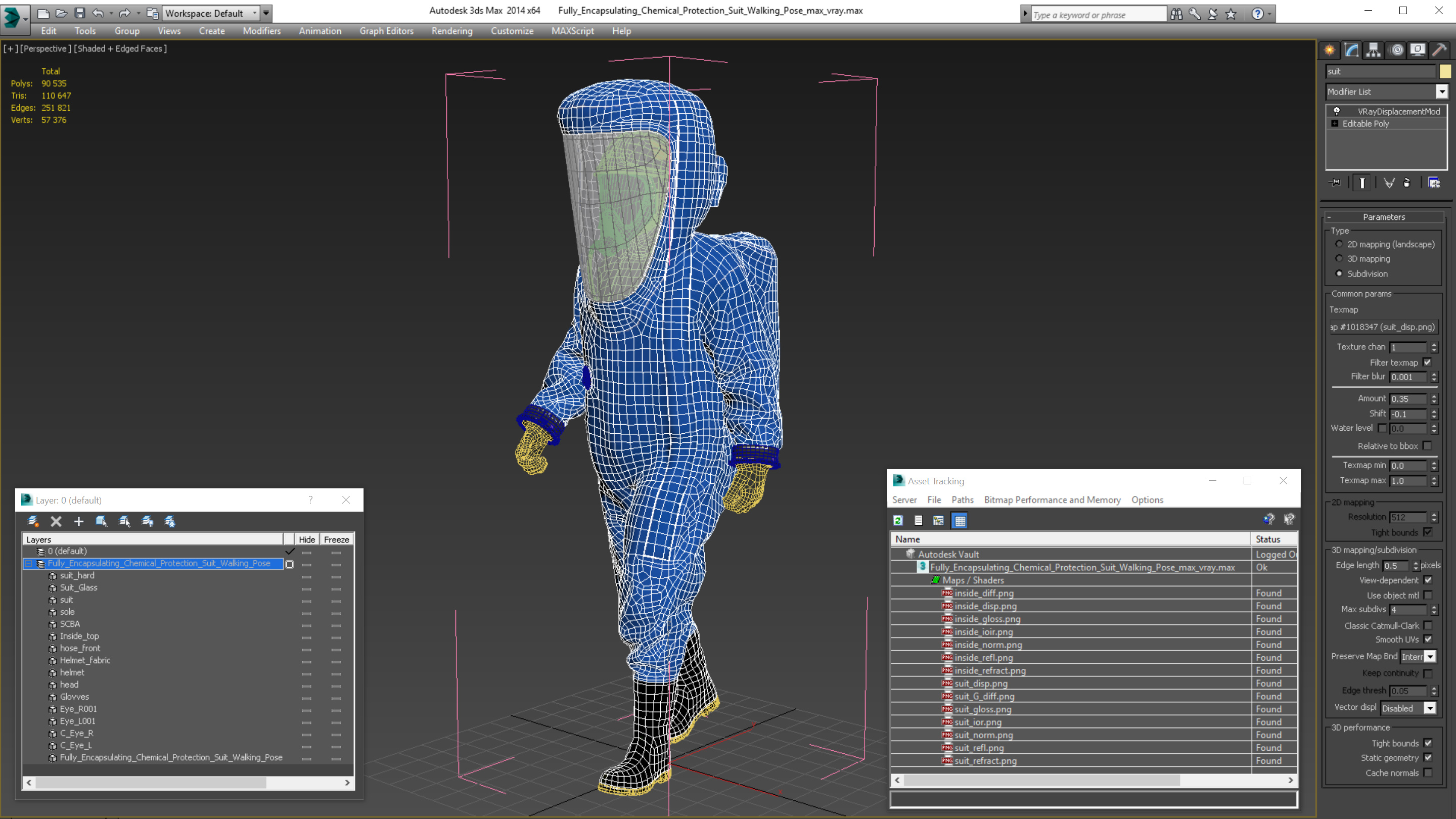
Task: Select the 3D mapping radio button
Action: (1339, 258)
